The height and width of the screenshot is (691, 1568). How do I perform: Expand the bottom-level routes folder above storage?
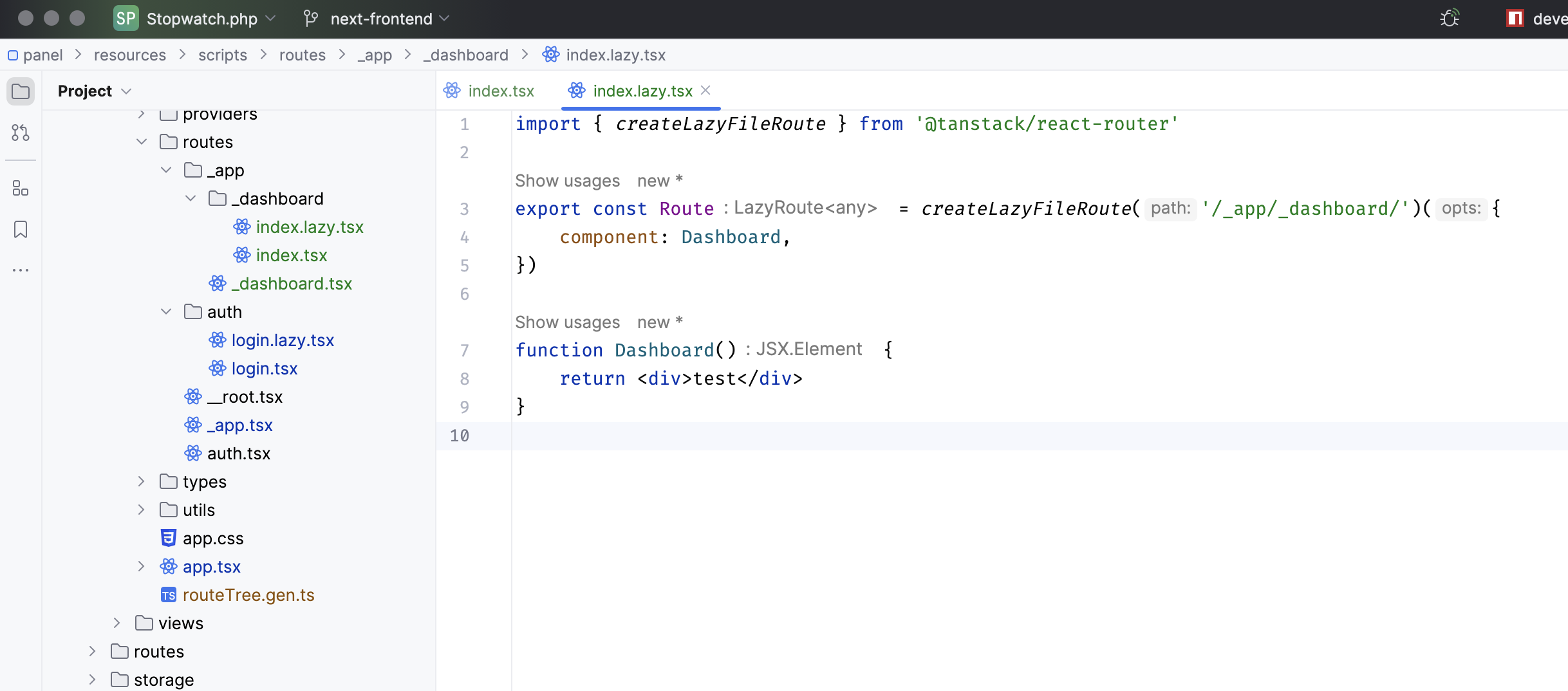tap(93, 651)
